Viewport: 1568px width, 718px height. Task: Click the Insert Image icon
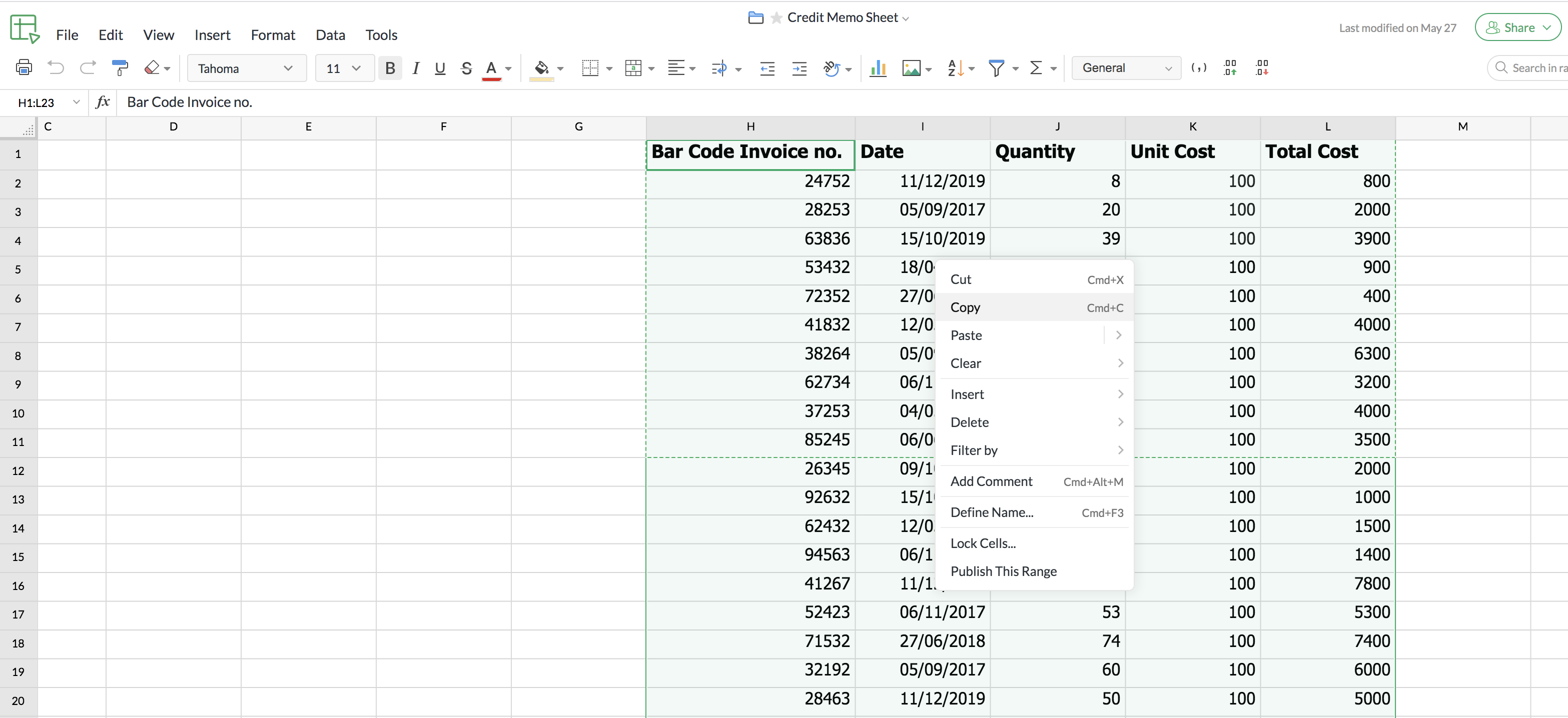(x=911, y=67)
